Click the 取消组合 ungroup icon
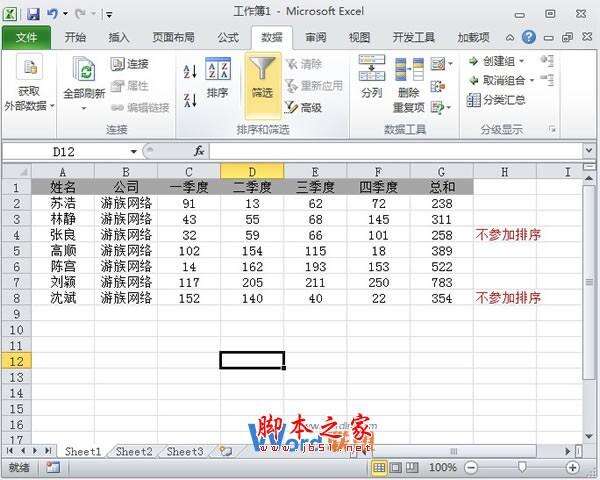Screen dimensions: 600x480 (474, 80)
